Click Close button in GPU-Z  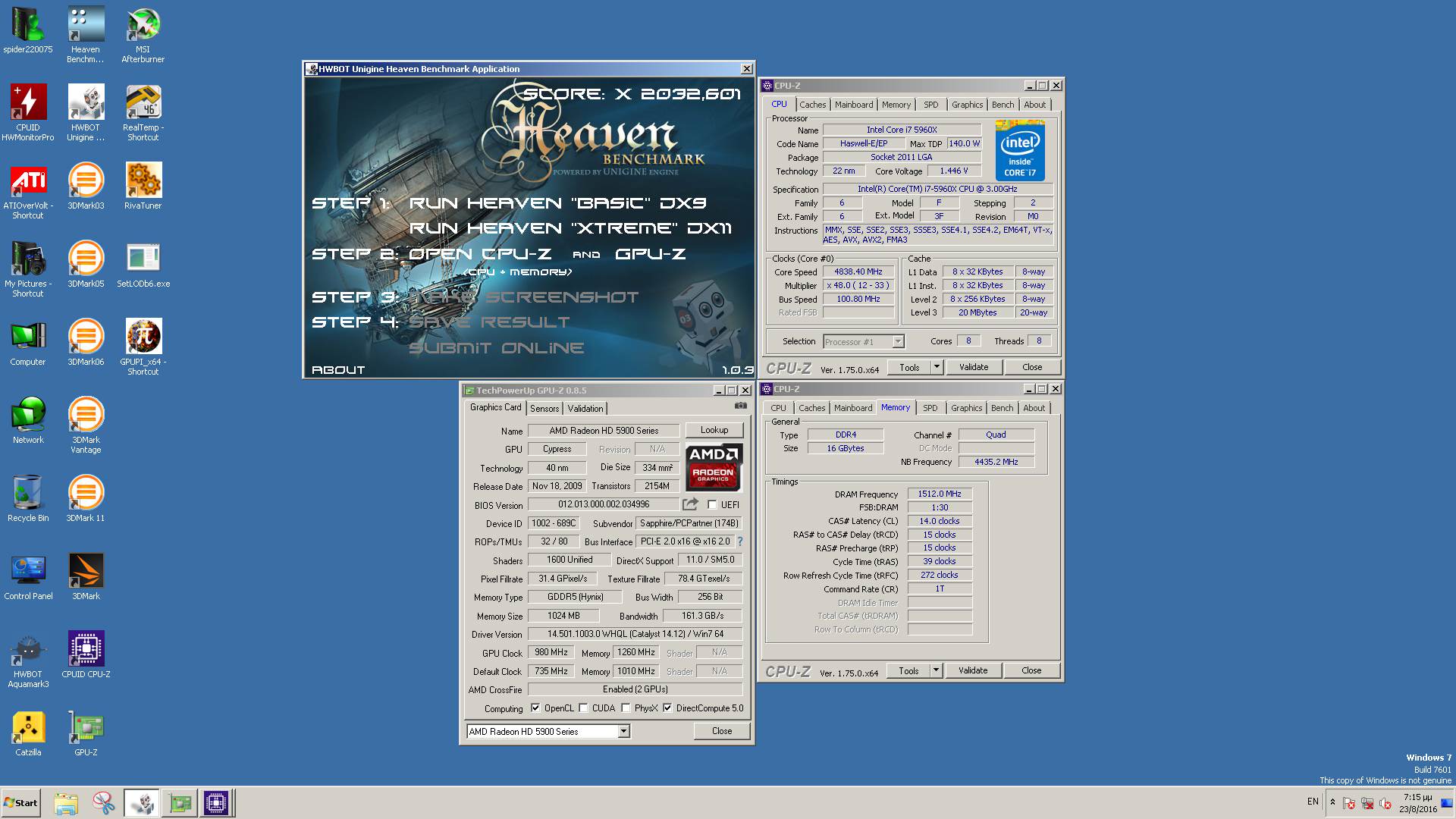[722, 731]
